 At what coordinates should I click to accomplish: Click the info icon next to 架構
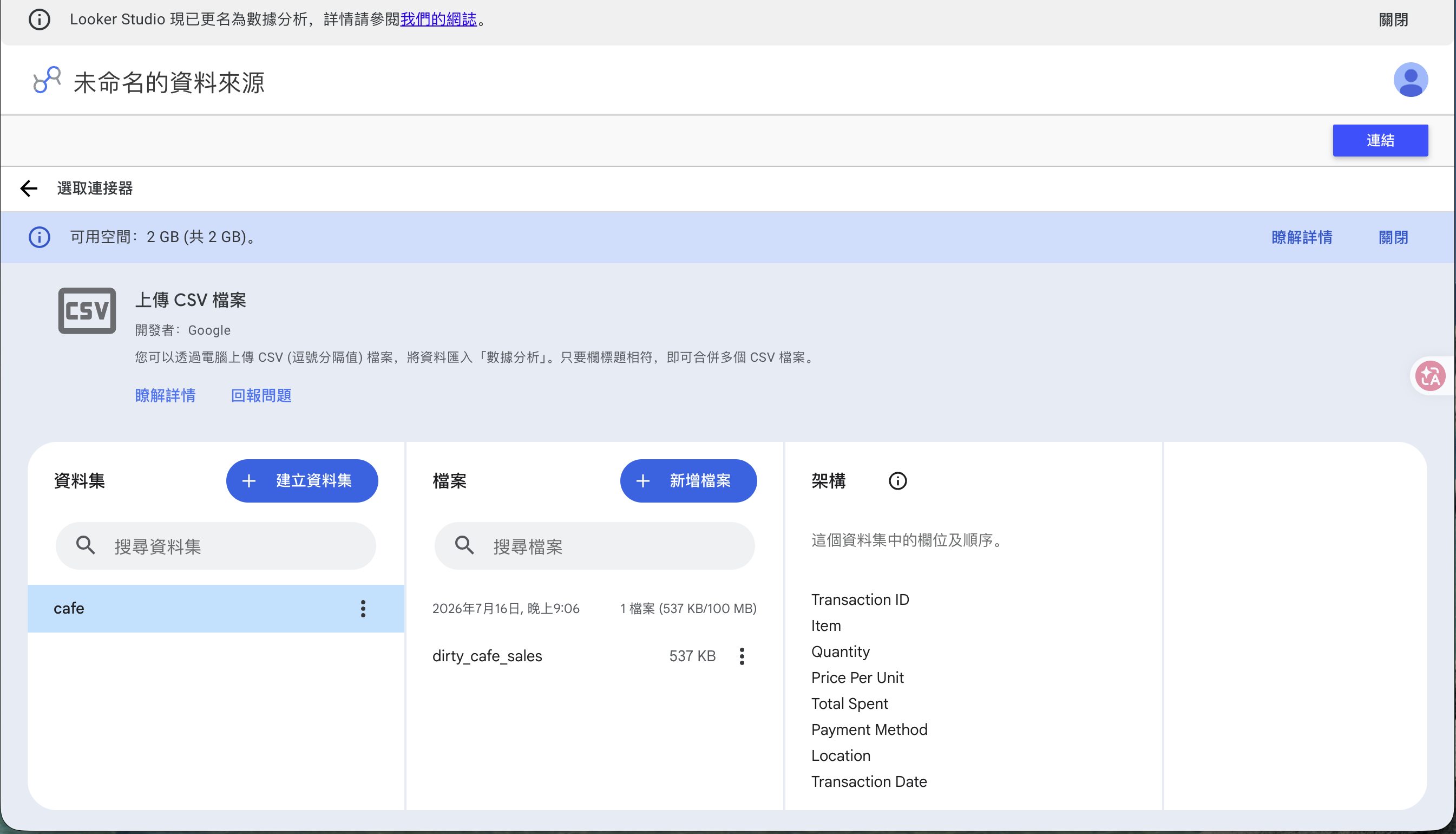coord(897,480)
